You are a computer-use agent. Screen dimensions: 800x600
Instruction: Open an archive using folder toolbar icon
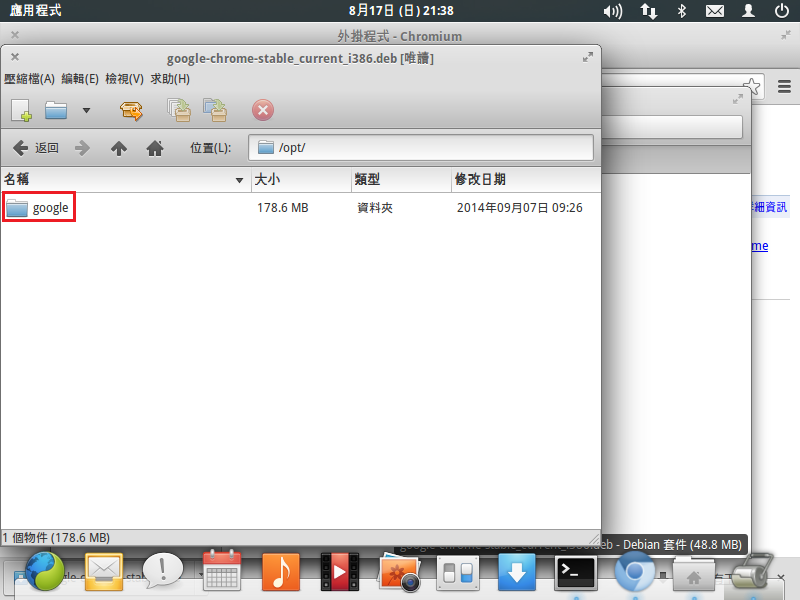pos(56,110)
